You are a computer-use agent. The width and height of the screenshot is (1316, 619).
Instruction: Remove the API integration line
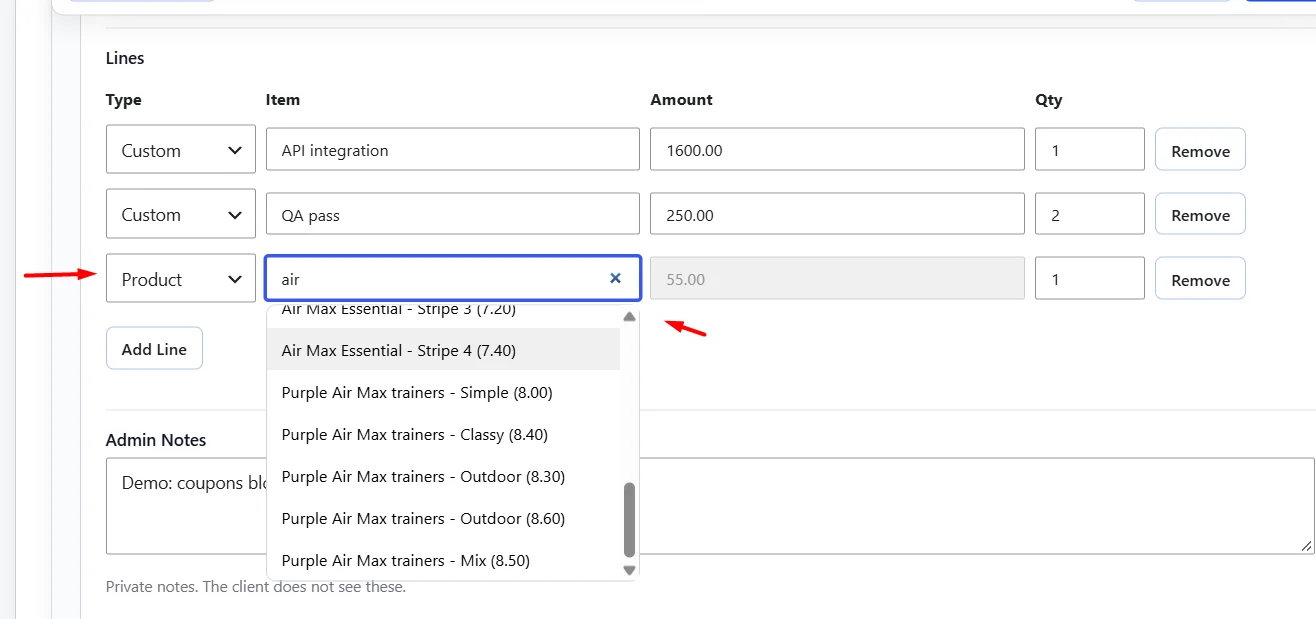pyautogui.click(x=1200, y=150)
